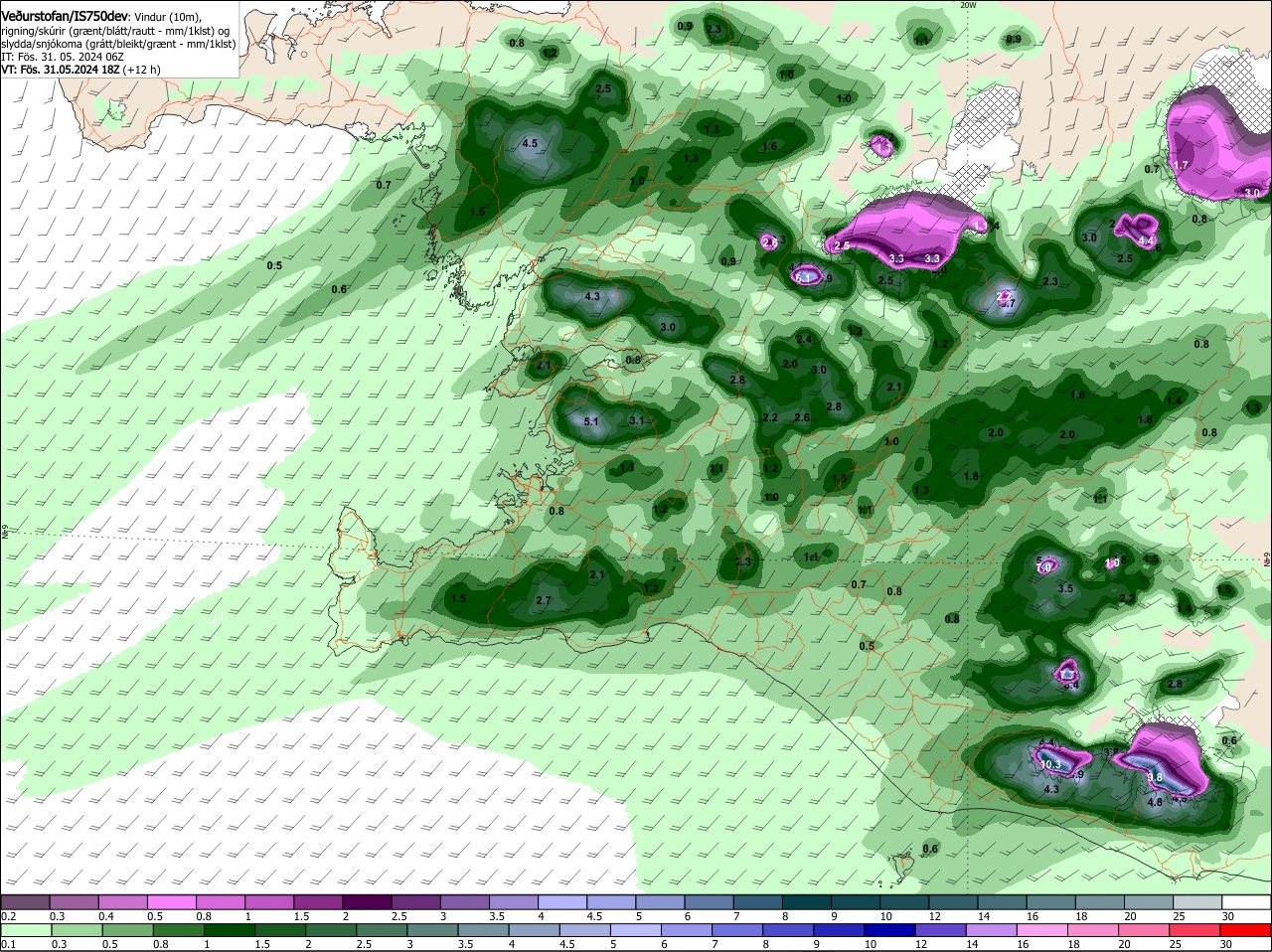Click the 0.1 label in bottom legend row

[8, 945]
